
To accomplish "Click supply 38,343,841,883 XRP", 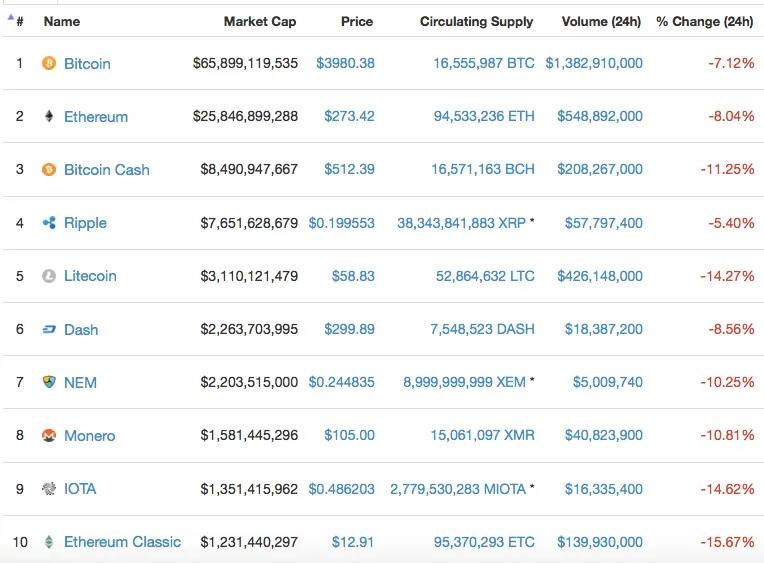I will click(461, 223).
